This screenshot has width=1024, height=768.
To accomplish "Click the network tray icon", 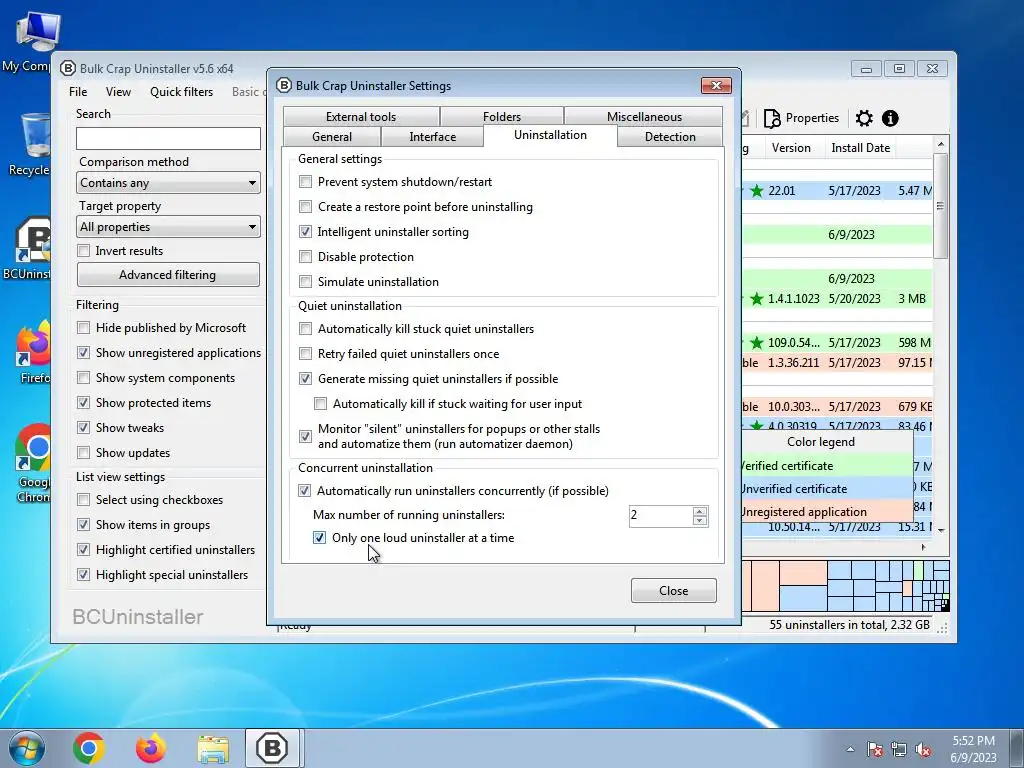I will 899,749.
